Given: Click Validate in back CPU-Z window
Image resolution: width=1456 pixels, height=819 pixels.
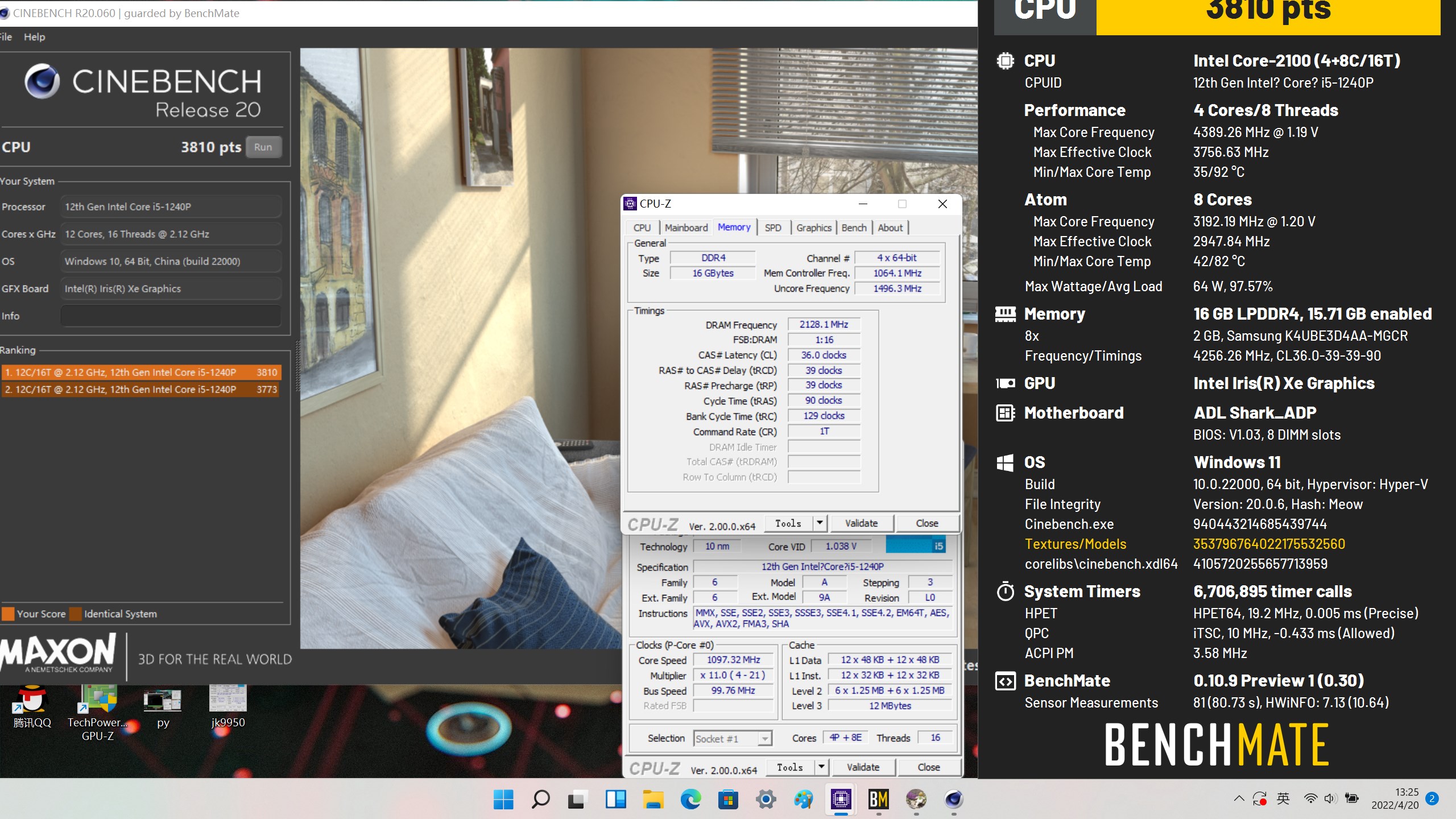Looking at the screenshot, I should pyautogui.click(x=863, y=768).
